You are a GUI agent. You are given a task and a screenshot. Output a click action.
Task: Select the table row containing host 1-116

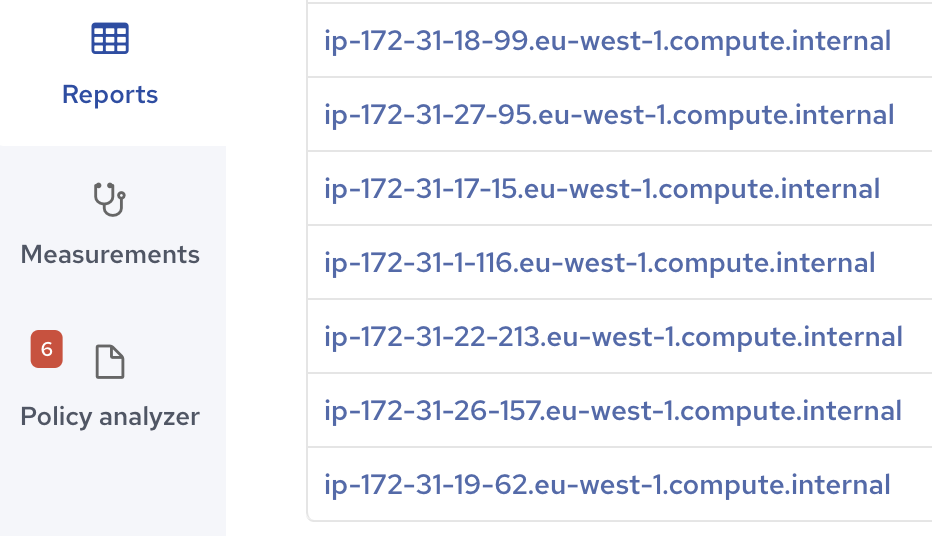(x=619, y=263)
